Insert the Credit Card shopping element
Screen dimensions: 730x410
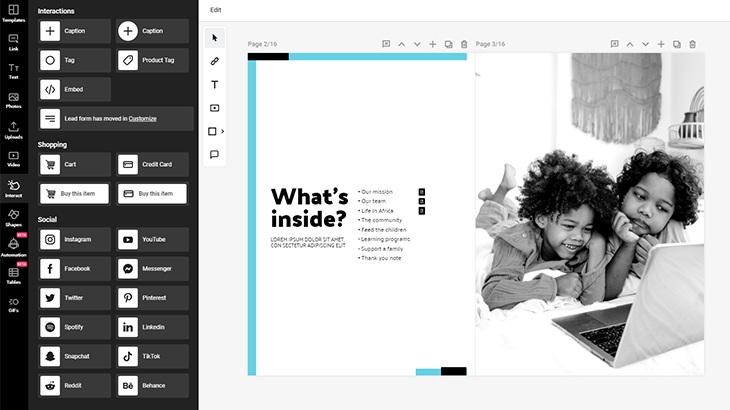coord(153,164)
